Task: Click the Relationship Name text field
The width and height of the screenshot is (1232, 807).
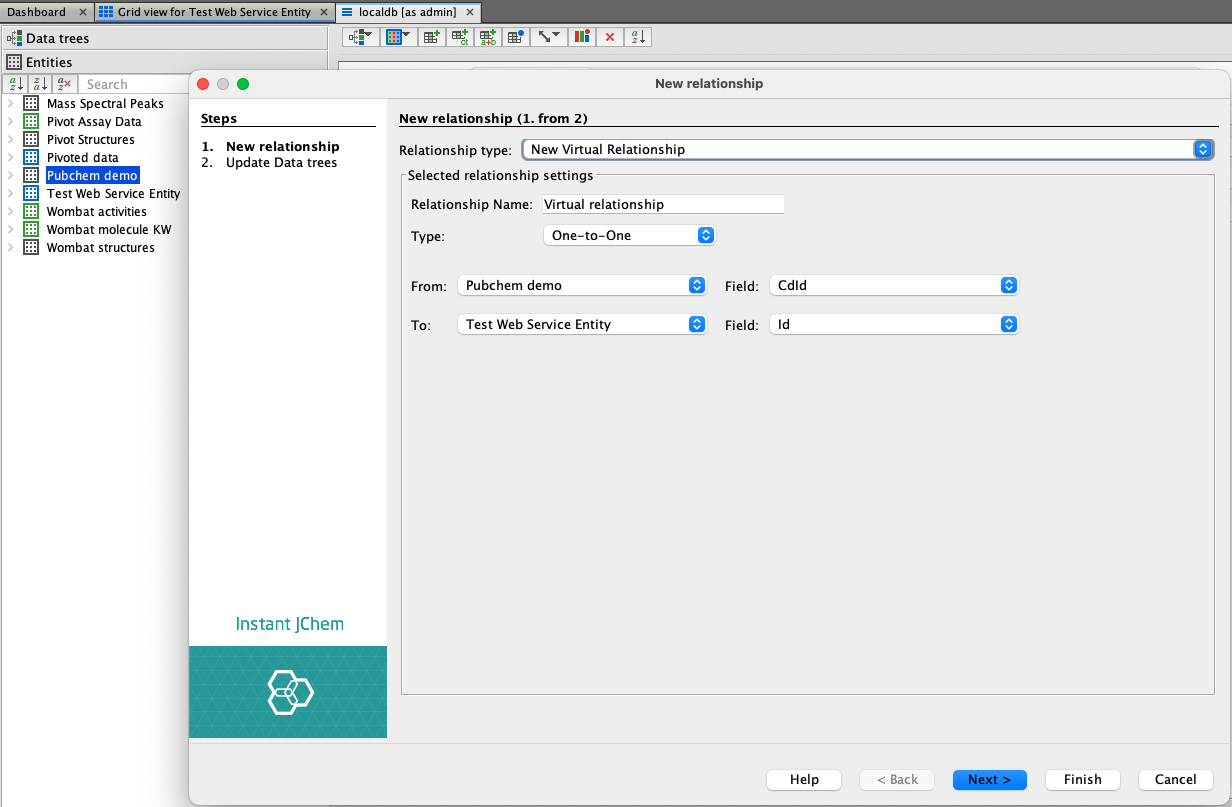Action: click(x=662, y=204)
